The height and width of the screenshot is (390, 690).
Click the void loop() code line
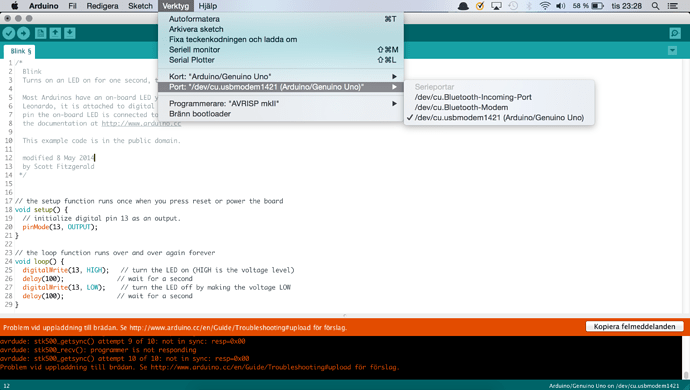pyautogui.click(x=39, y=261)
